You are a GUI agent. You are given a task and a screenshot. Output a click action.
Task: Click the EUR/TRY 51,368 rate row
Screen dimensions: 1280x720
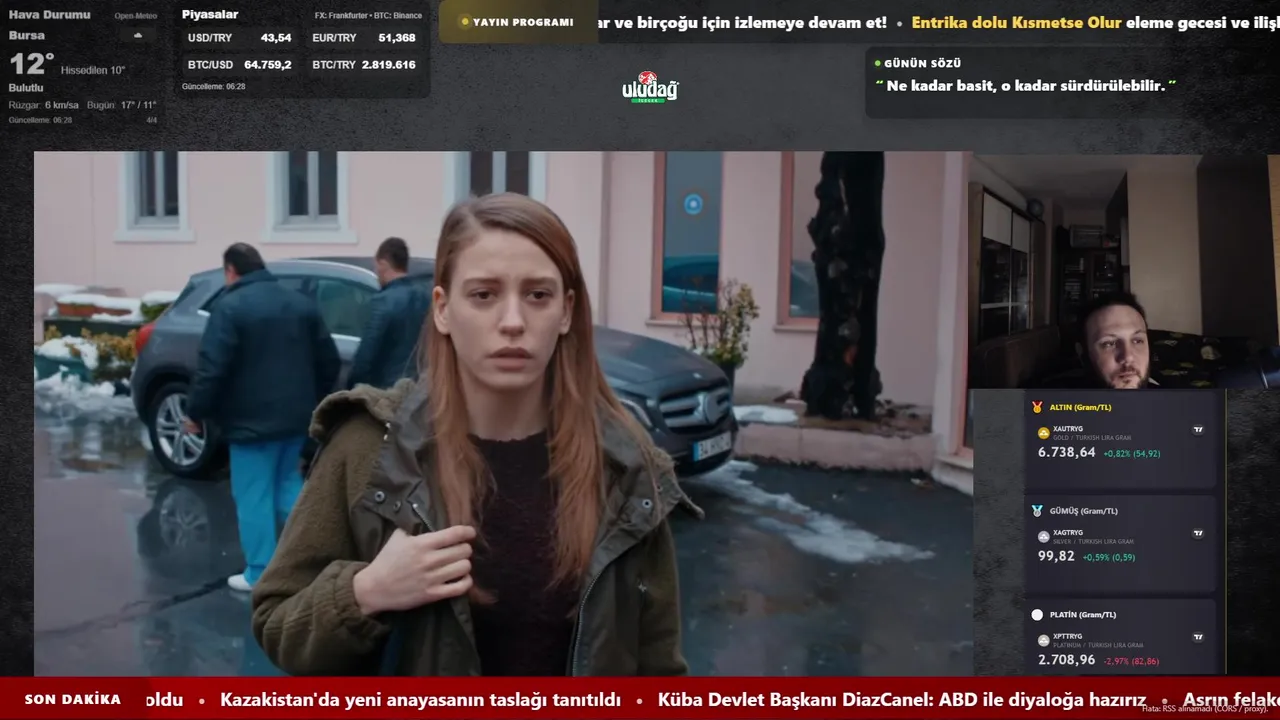click(364, 38)
